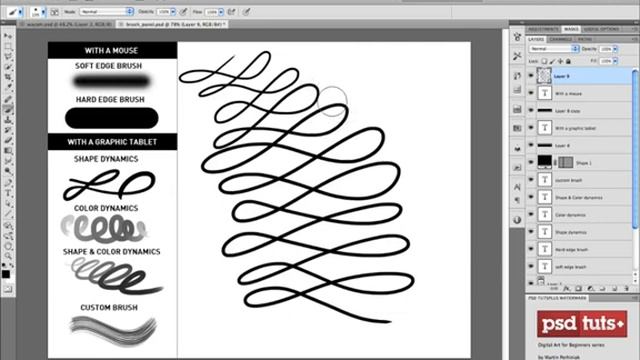Hide the Layer 8 copy layer

[531, 110]
